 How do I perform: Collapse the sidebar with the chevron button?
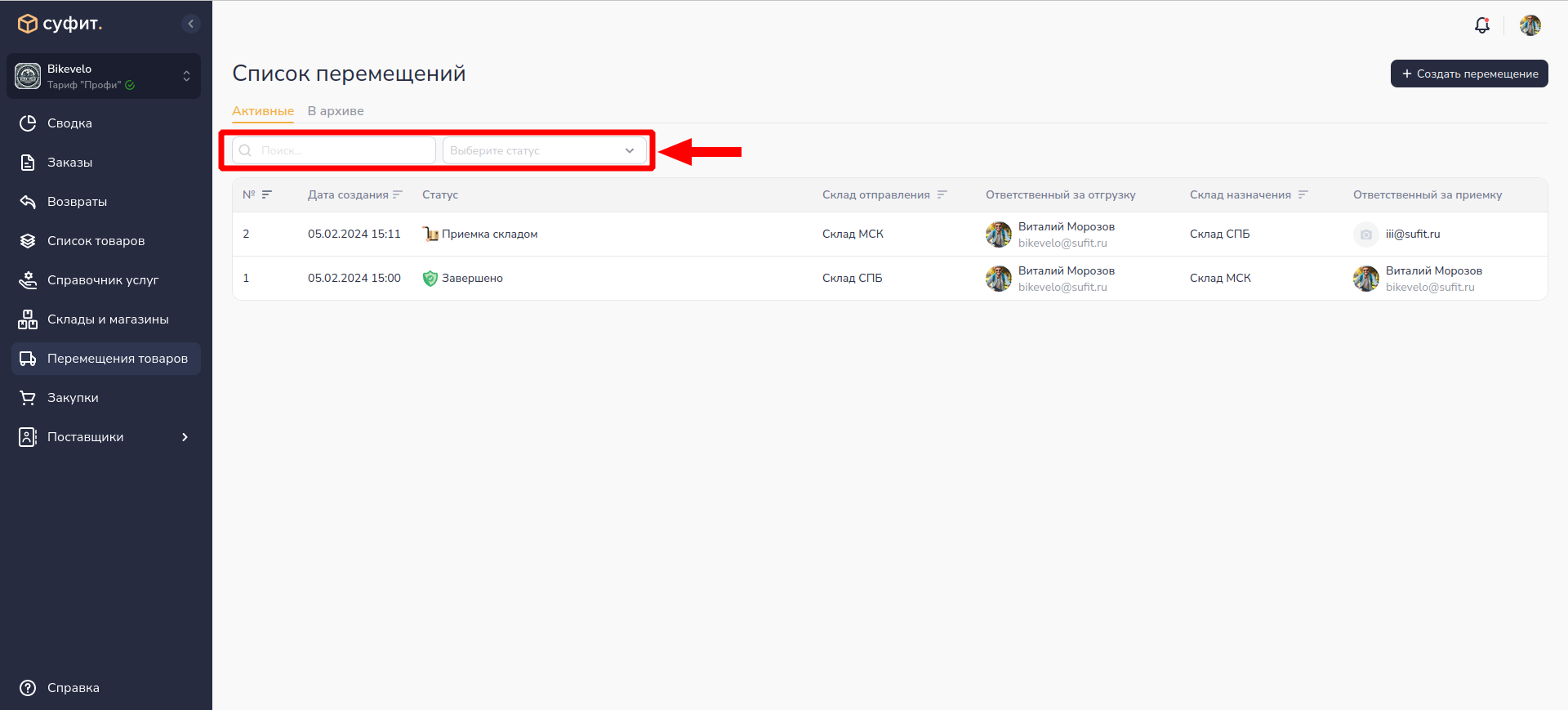click(x=190, y=24)
